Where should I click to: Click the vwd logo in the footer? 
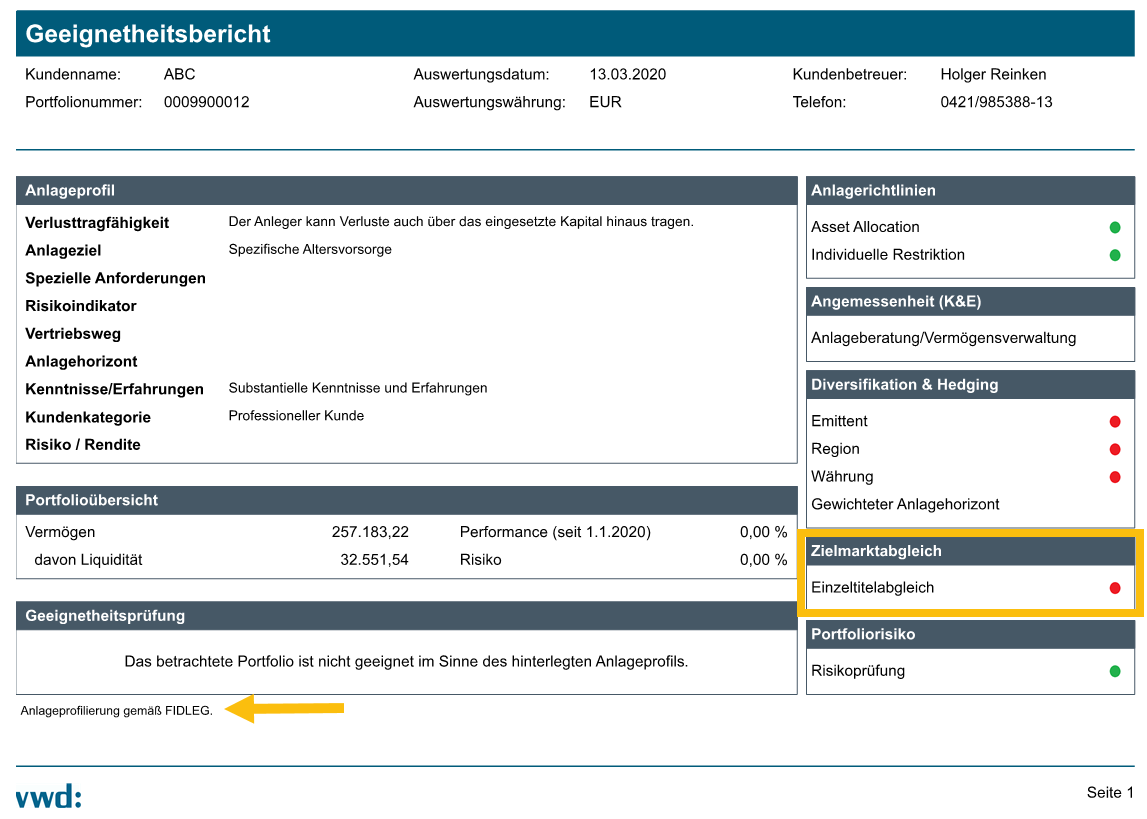pyautogui.click(x=48, y=796)
